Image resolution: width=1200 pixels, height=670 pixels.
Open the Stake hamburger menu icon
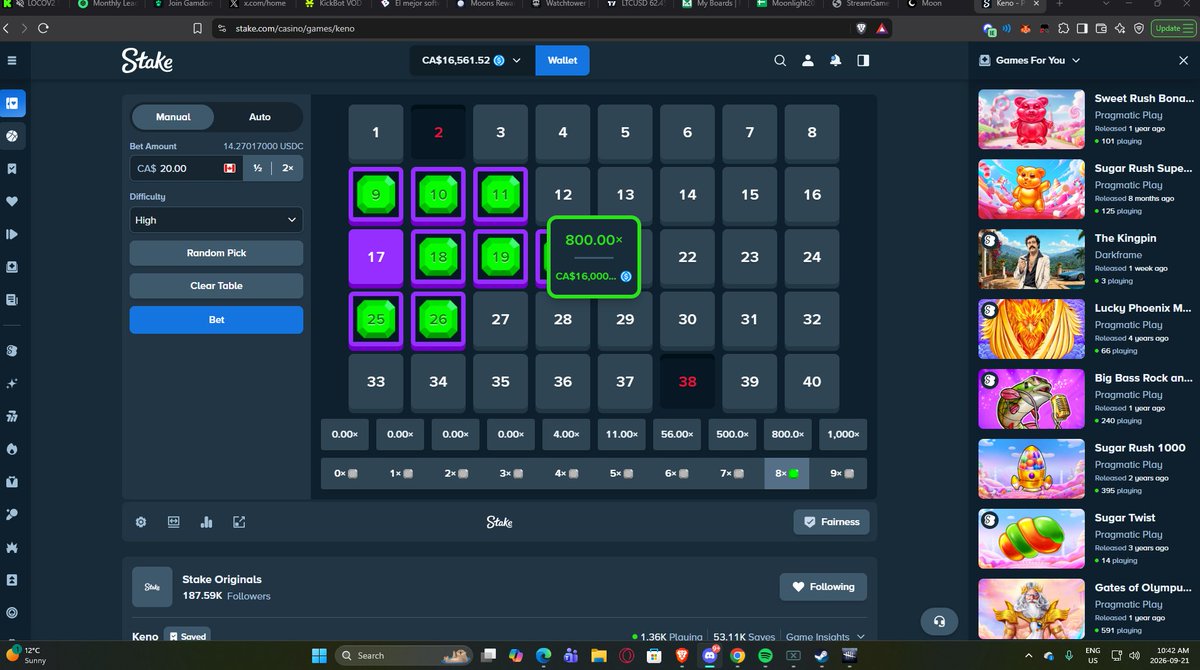click(12, 60)
